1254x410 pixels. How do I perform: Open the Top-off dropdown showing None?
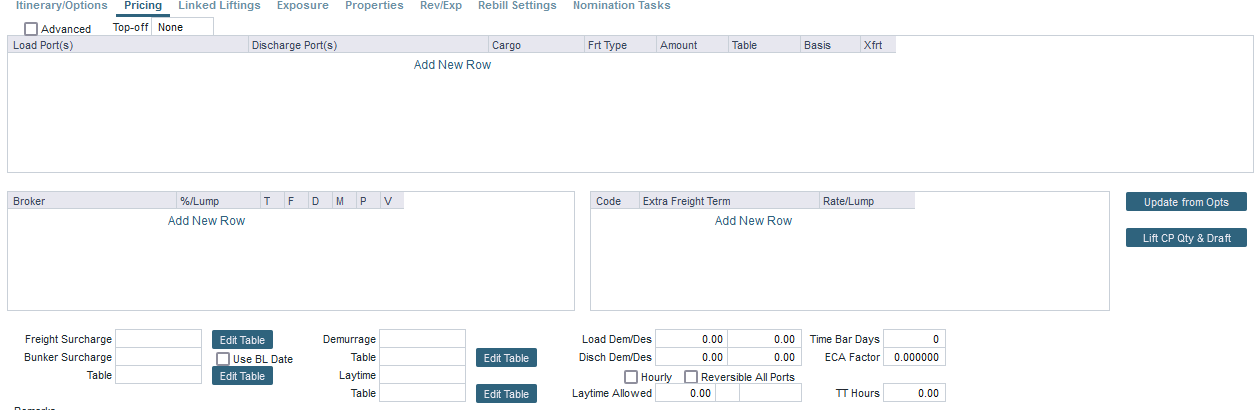pos(182,27)
